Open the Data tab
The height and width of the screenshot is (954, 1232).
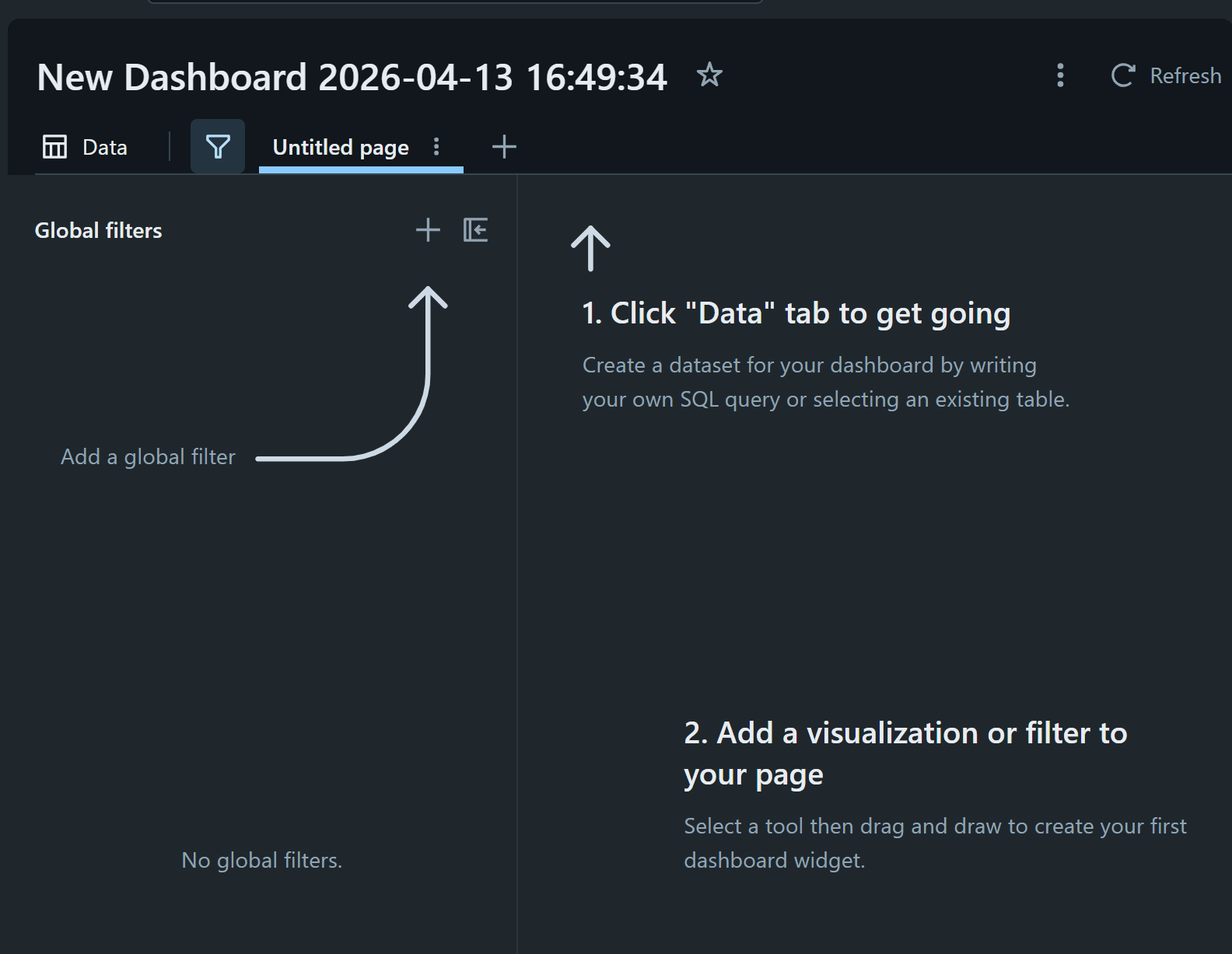(x=104, y=147)
